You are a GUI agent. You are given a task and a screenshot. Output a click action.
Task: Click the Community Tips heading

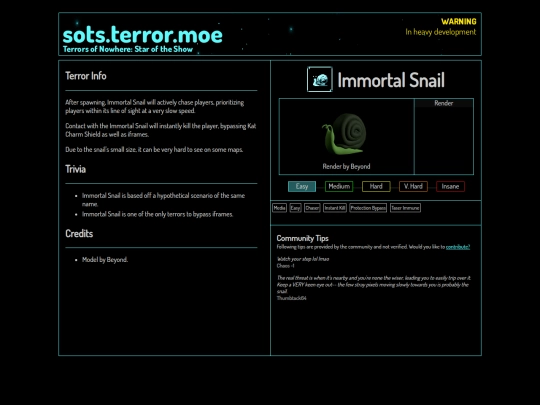(302, 238)
